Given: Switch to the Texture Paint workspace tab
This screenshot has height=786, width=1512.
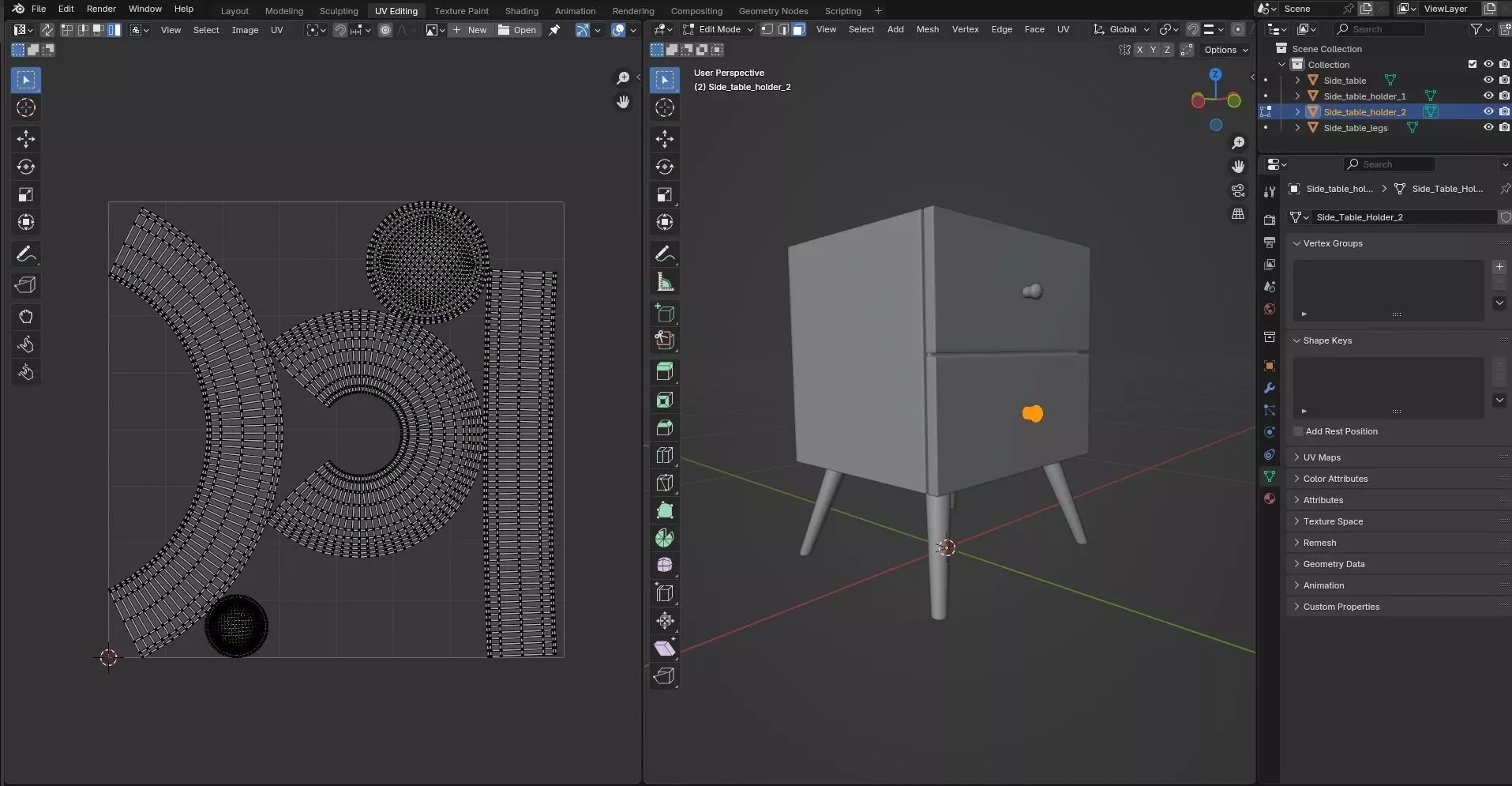Looking at the screenshot, I should (x=461, y=11).
